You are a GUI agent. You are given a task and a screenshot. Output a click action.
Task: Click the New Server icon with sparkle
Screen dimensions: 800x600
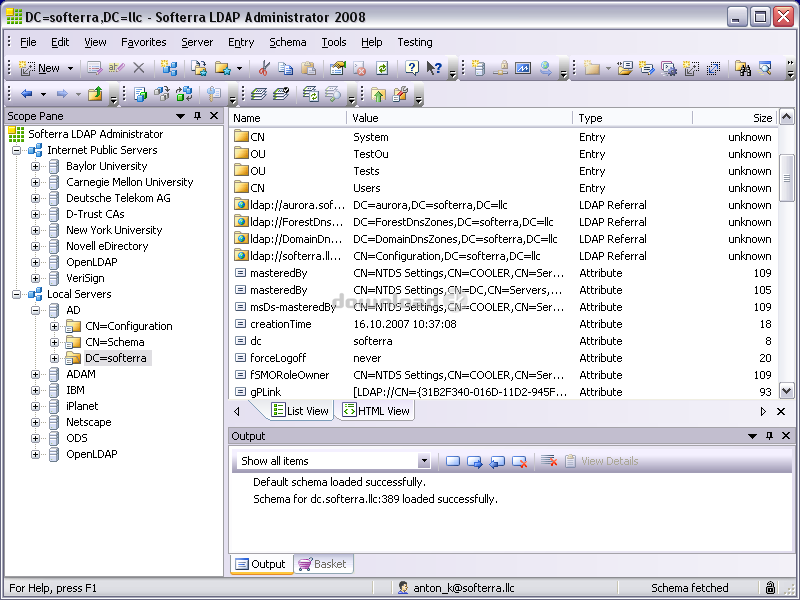[x=478, y=68]
